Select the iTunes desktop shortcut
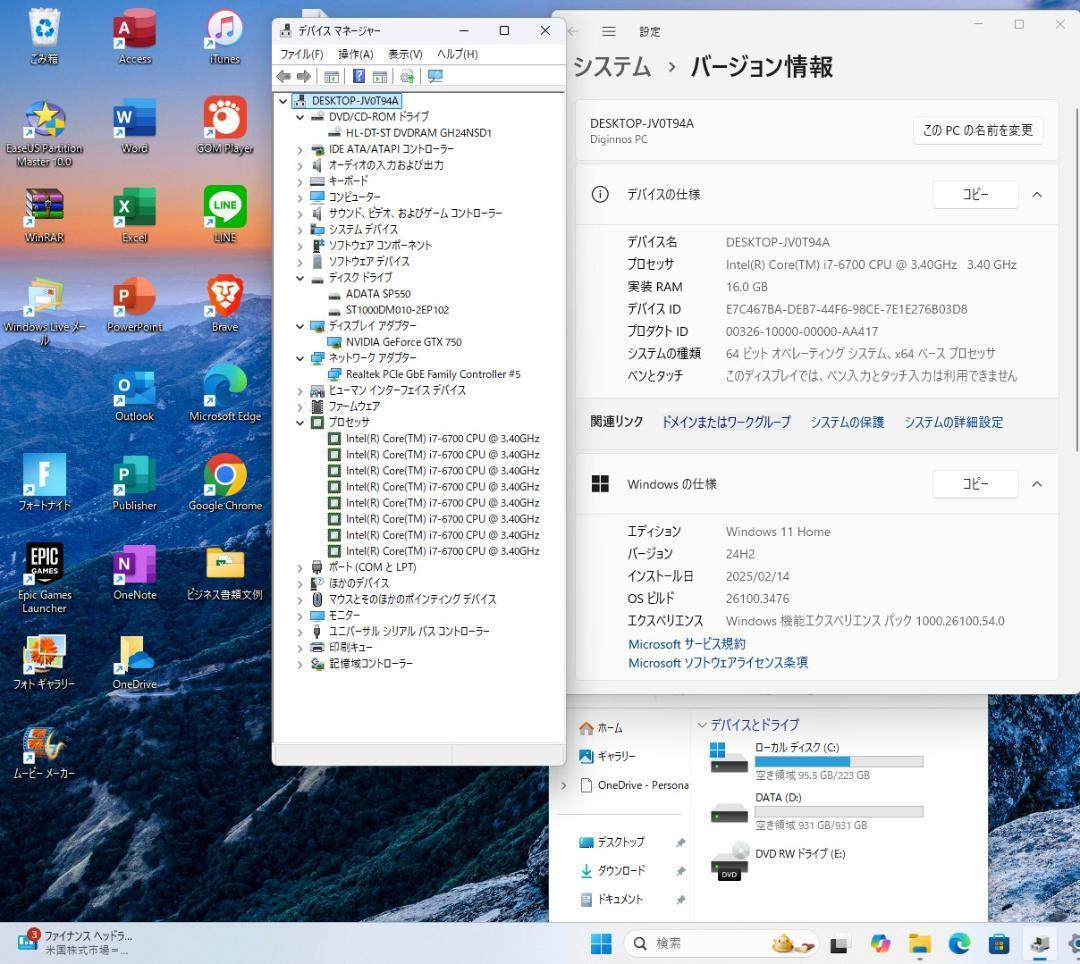This screenshot has height=964, width=1080. (225, 36)
